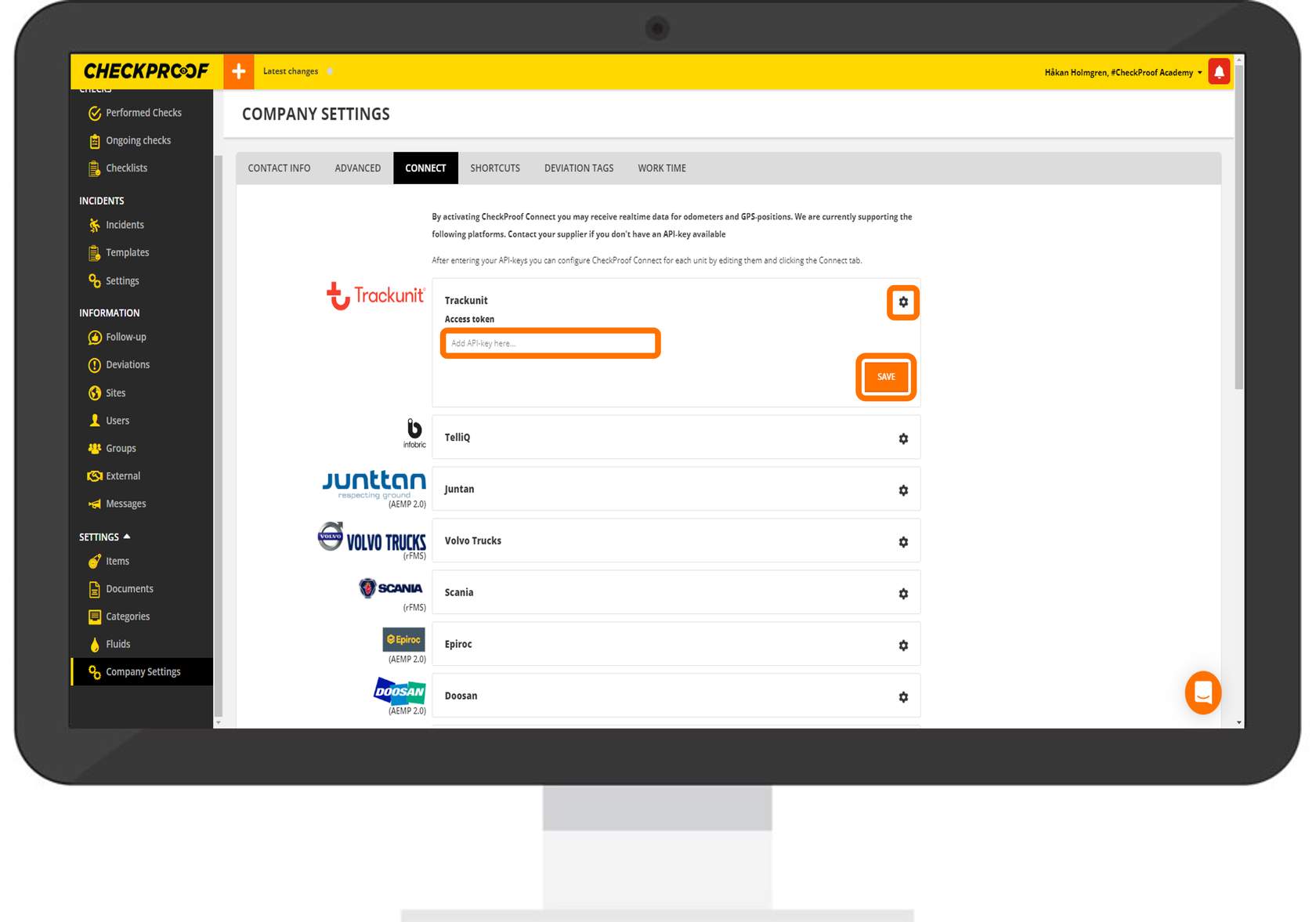Expand the Juntan connection row
Image resolution: width=1316 pixels, height=922 pixels.
click(675, 489)
